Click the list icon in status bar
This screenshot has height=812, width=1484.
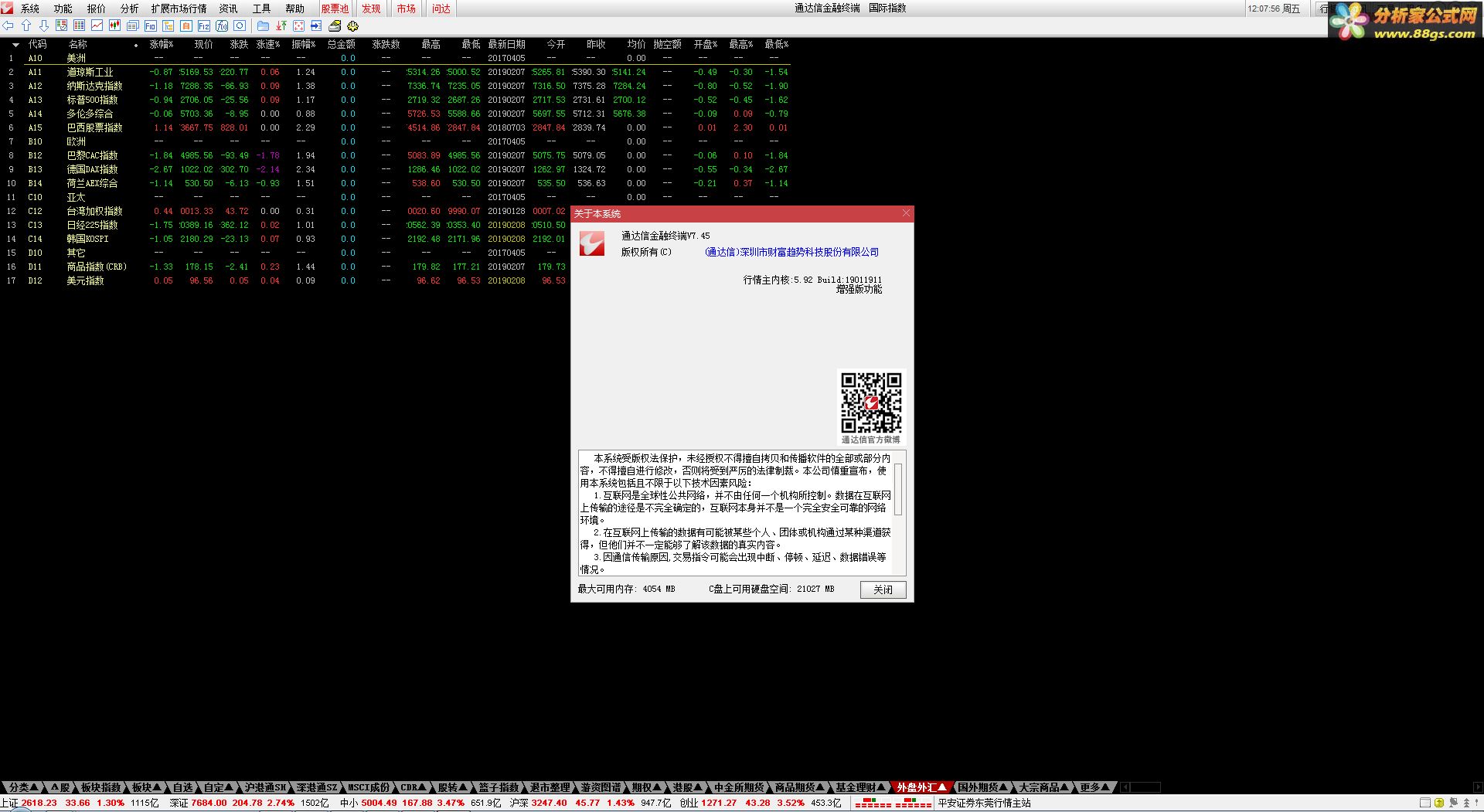click(1425, 802)
